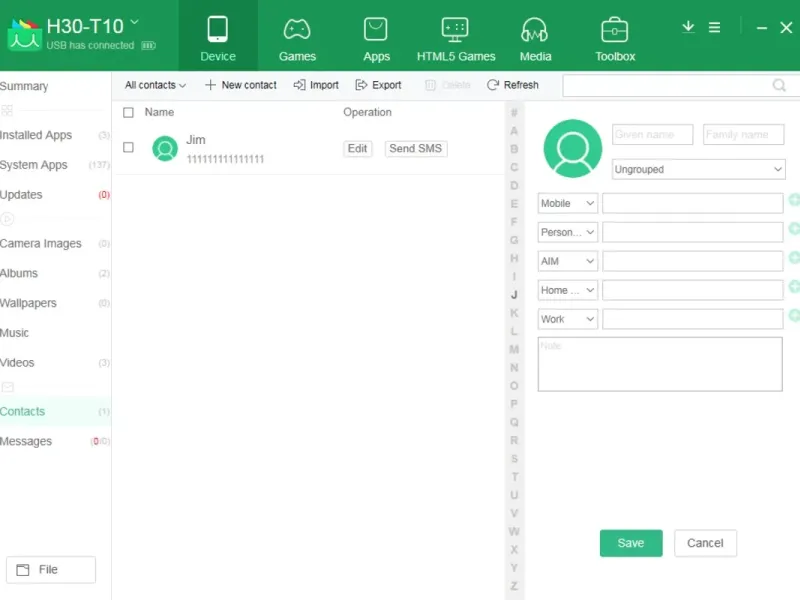Click the Note text area
The height and width of the screenshot is (600, 800).
tap(660, 364)
